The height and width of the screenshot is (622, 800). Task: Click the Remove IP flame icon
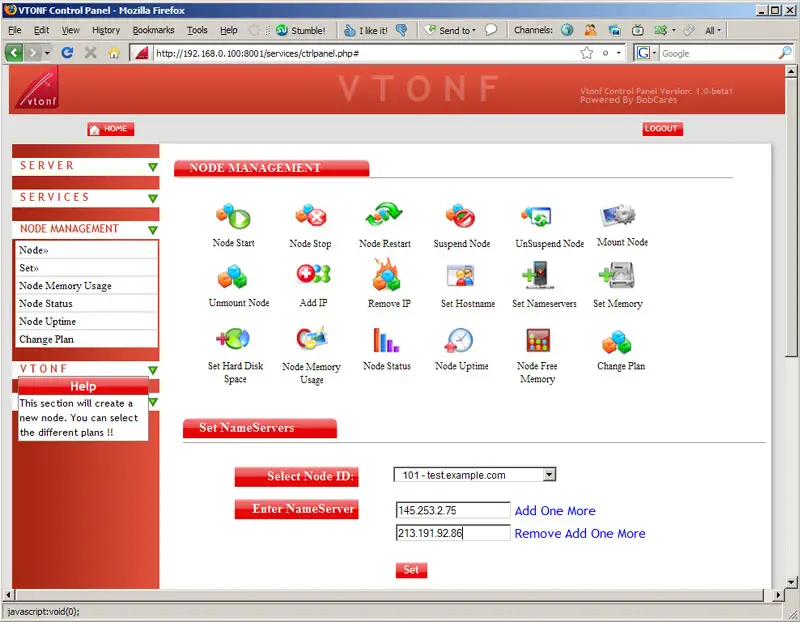(388, 275)
